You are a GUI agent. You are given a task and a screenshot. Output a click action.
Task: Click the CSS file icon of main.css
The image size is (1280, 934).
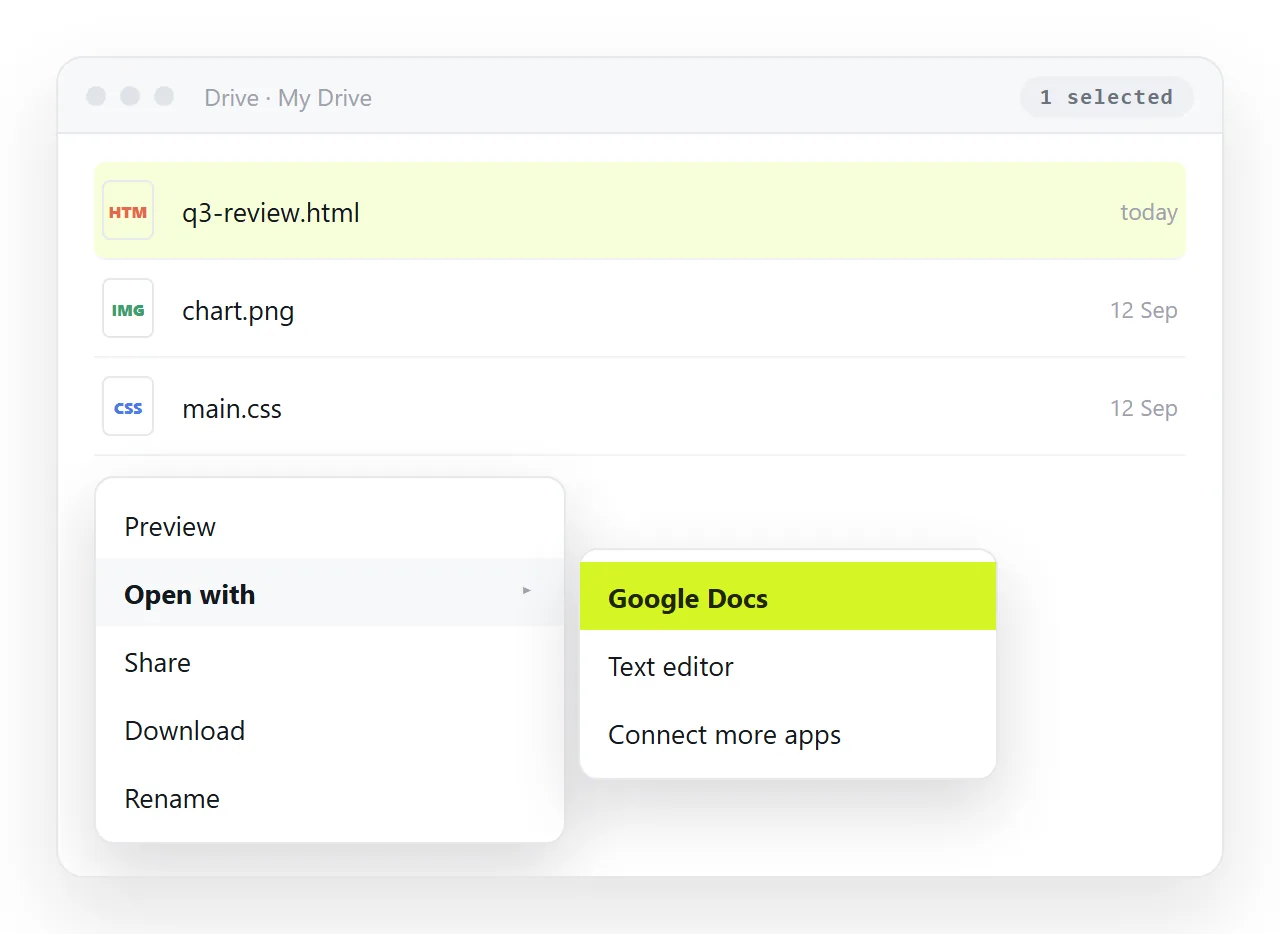128,407
